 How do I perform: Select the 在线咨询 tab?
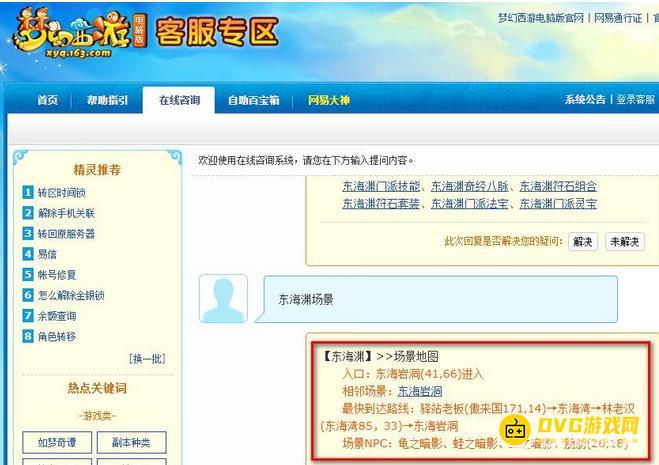179,100
